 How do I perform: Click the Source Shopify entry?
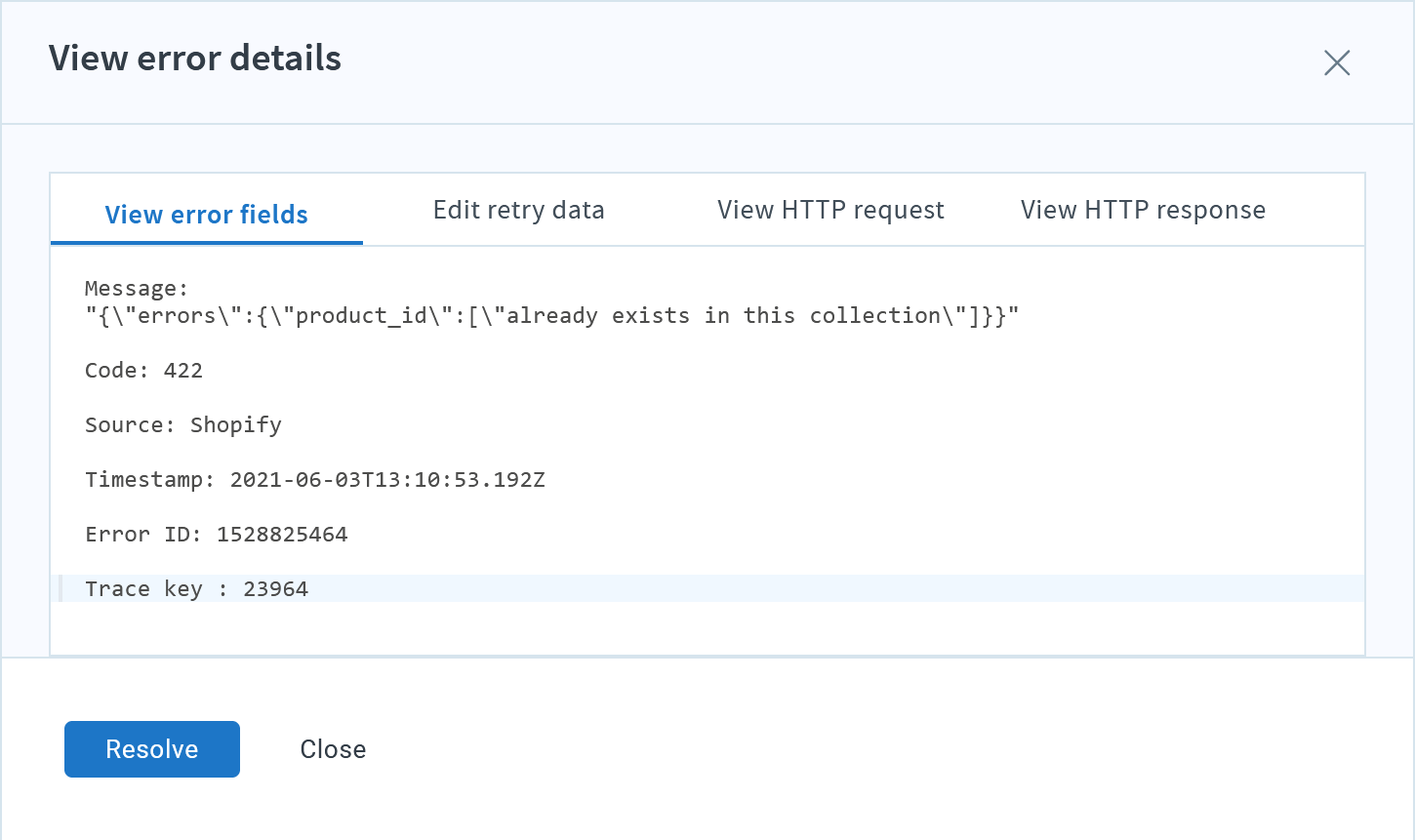(x=182, y=424)
